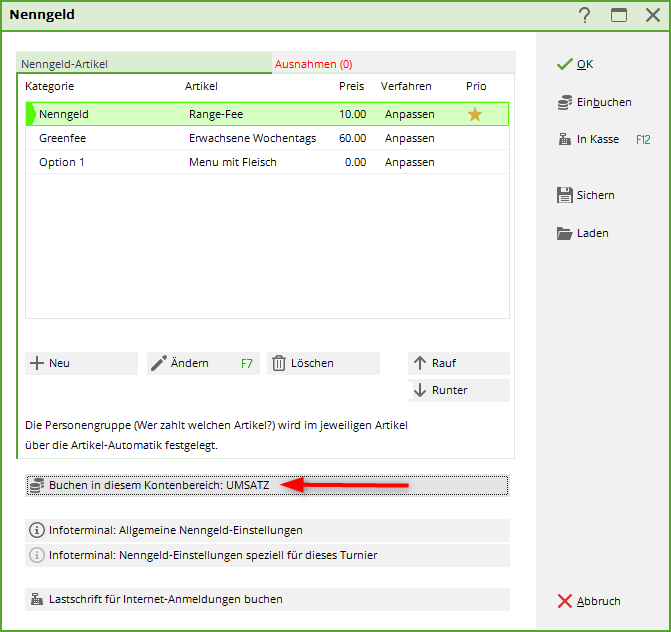
Task: Click Anpassen in the Range-Fee row
Action: 410,114
